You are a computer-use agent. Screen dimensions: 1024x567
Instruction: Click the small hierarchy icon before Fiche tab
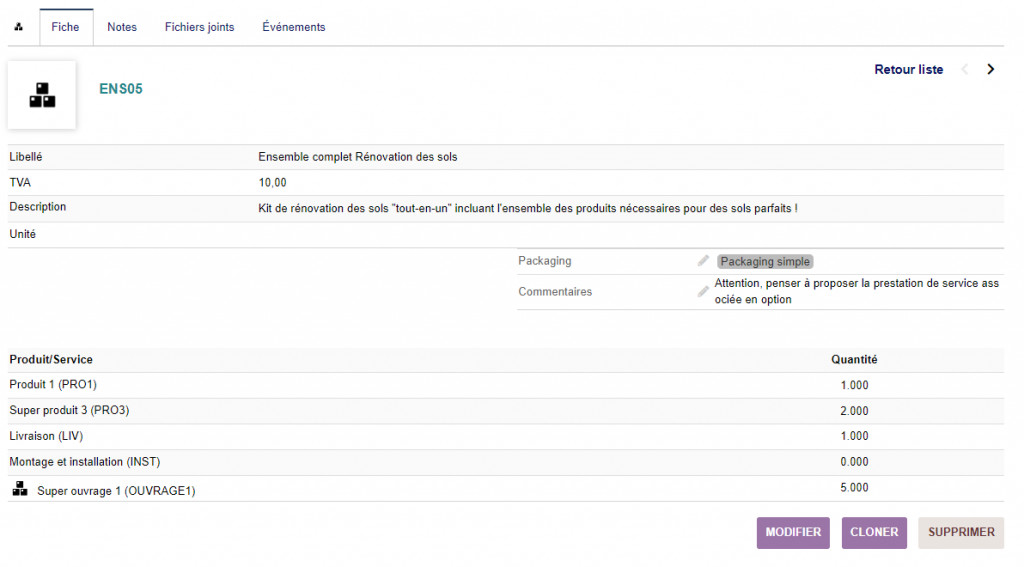coord(19,27)
